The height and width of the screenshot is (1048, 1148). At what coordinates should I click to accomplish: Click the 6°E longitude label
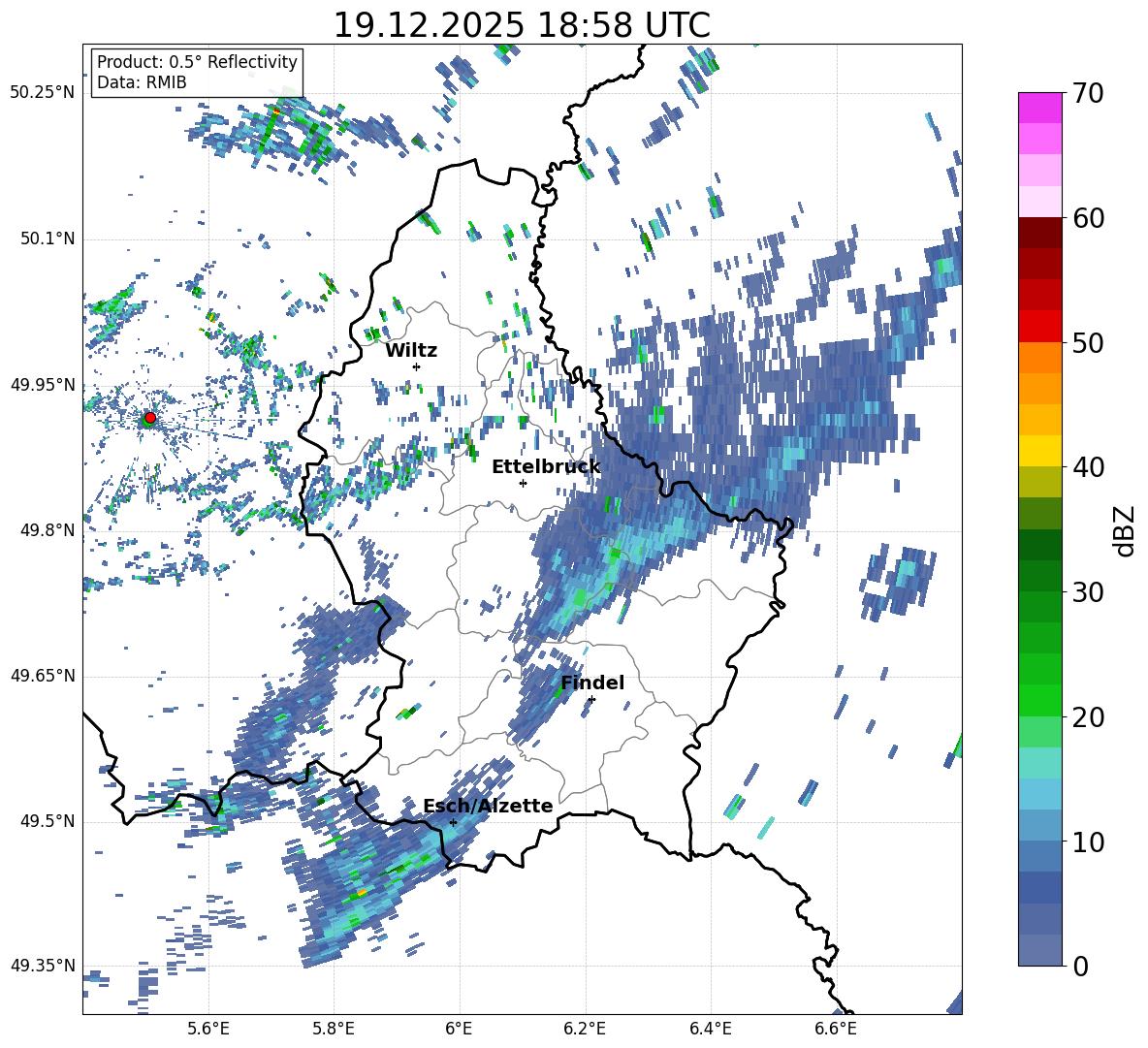point(459,1029)
